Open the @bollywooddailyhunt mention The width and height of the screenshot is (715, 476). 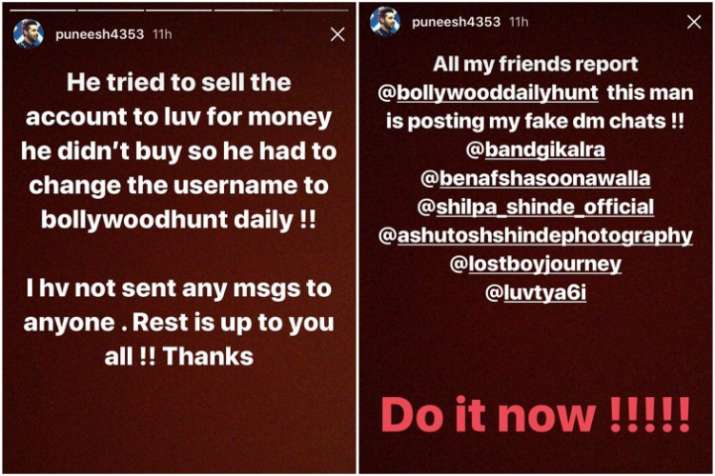coord(487,93)
